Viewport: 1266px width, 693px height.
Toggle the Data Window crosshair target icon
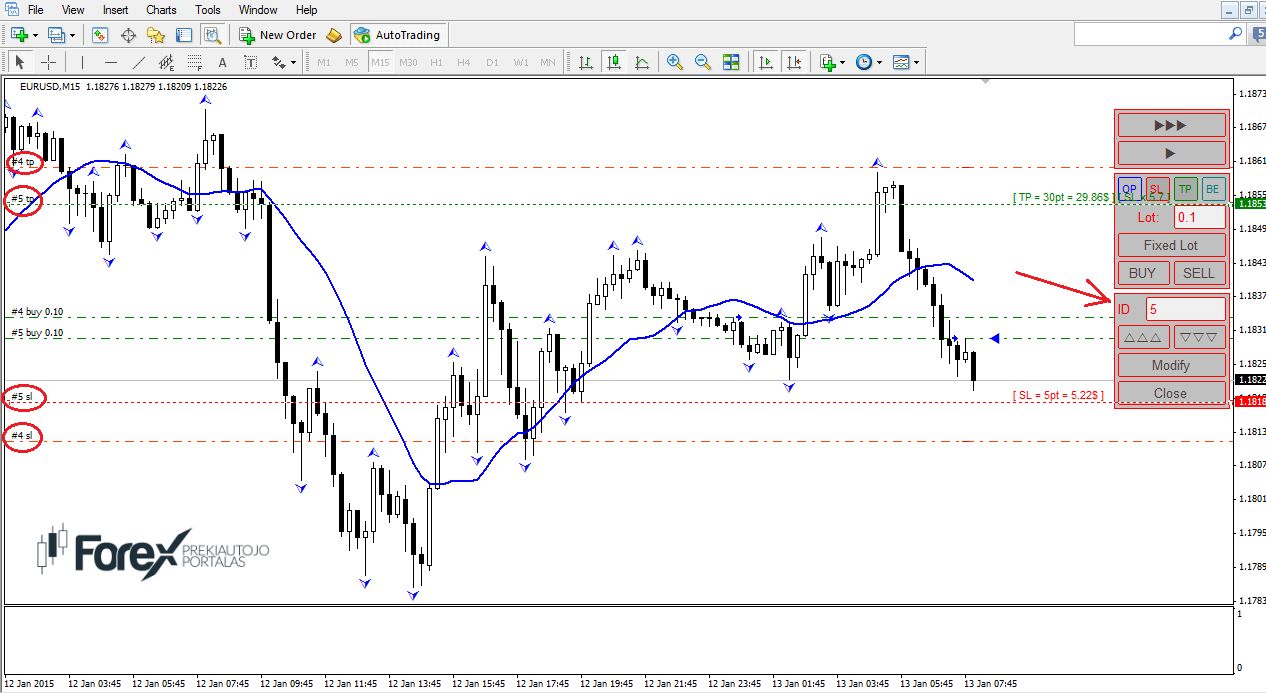point(128,35)
